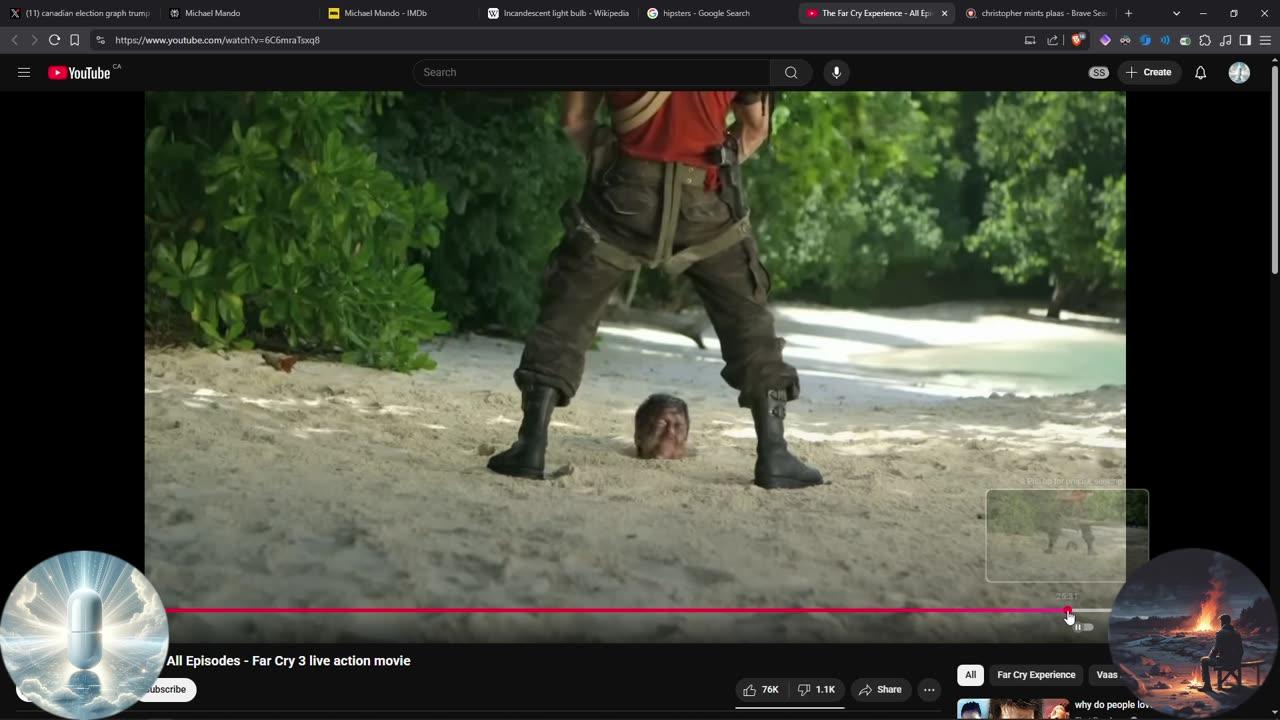This screenshot has width=1280, height=720.
Task: Focus the YouTube search field
Action: pos(591,72)
